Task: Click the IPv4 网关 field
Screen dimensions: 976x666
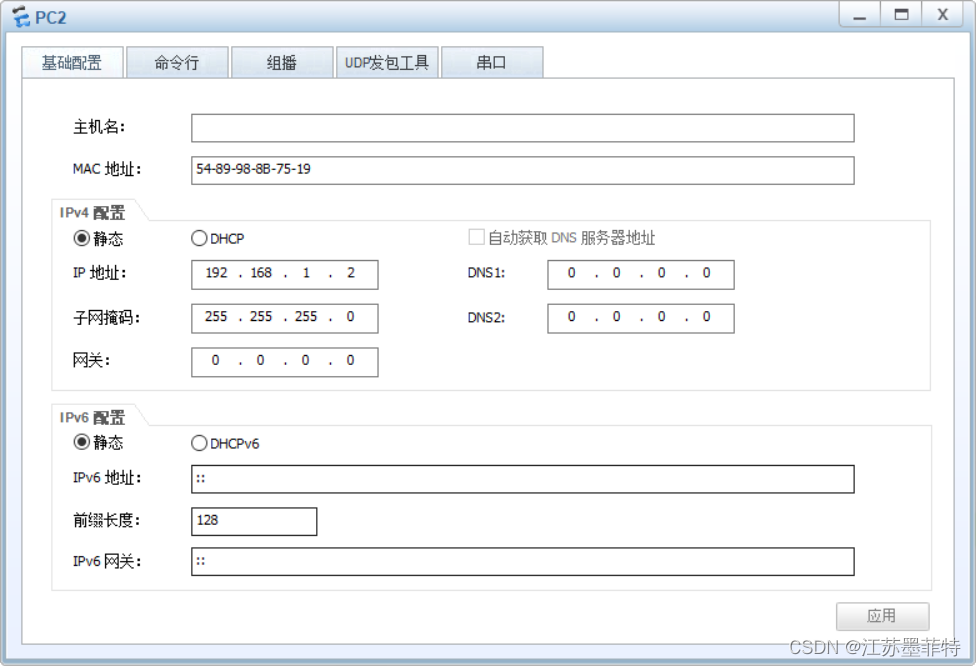Action: [x=284, y=362]
